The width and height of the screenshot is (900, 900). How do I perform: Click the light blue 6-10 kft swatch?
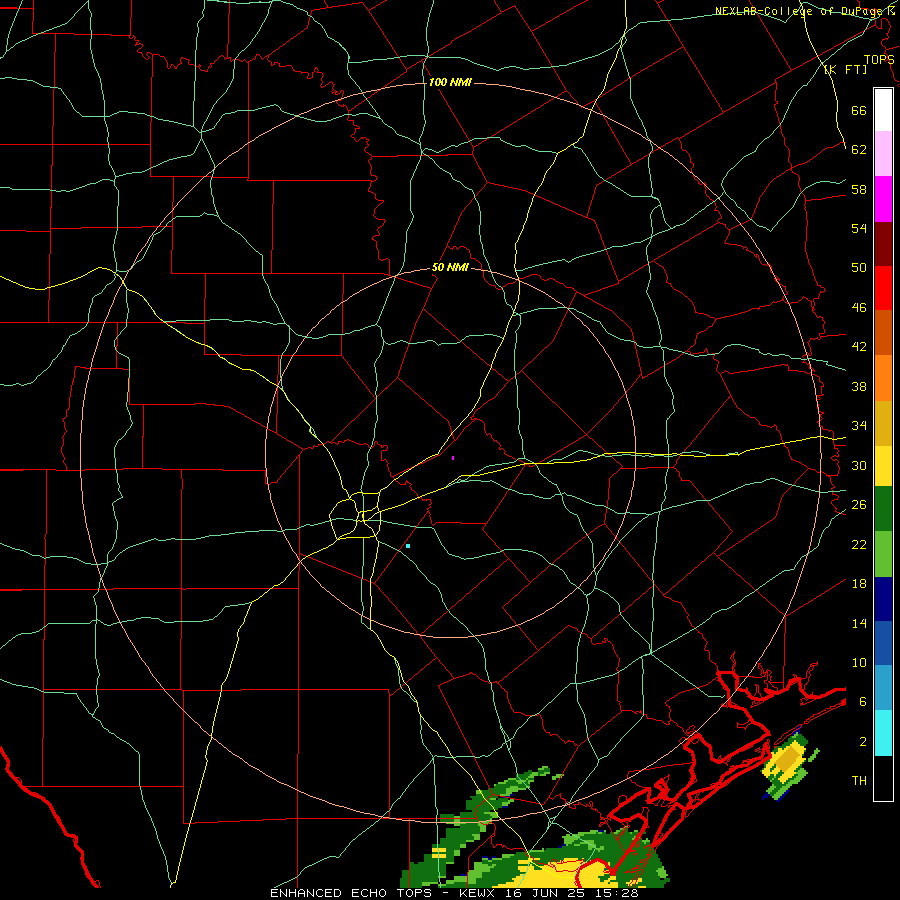(883, 688)
